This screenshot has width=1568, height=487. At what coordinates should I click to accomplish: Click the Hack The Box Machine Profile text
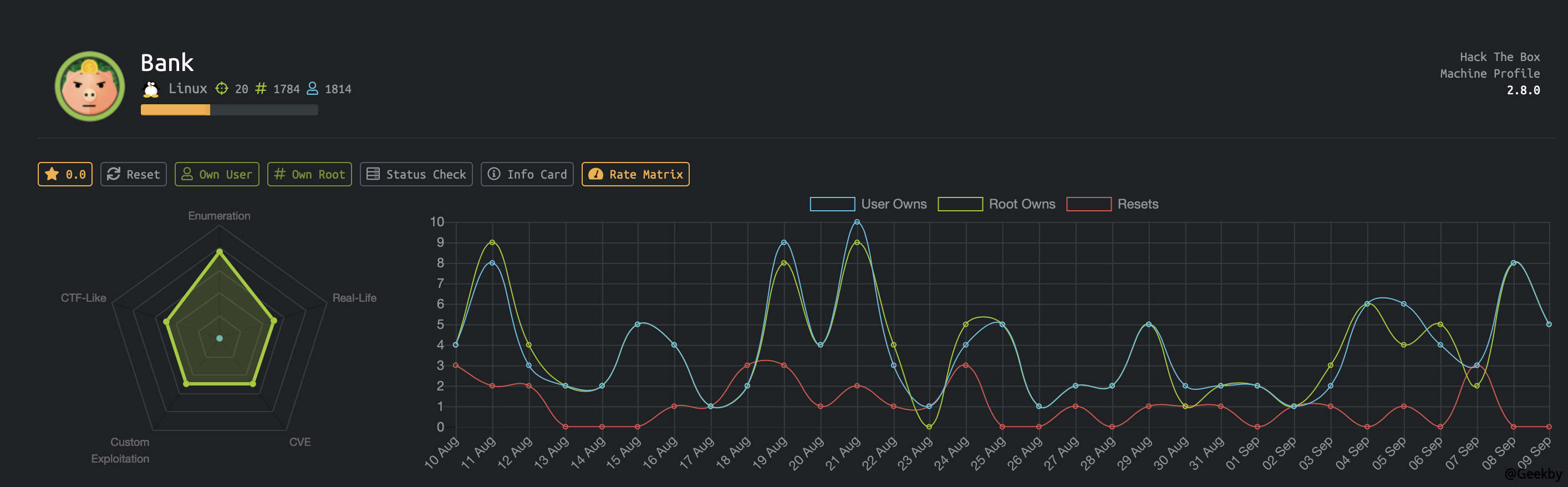tap(1490, 65)
